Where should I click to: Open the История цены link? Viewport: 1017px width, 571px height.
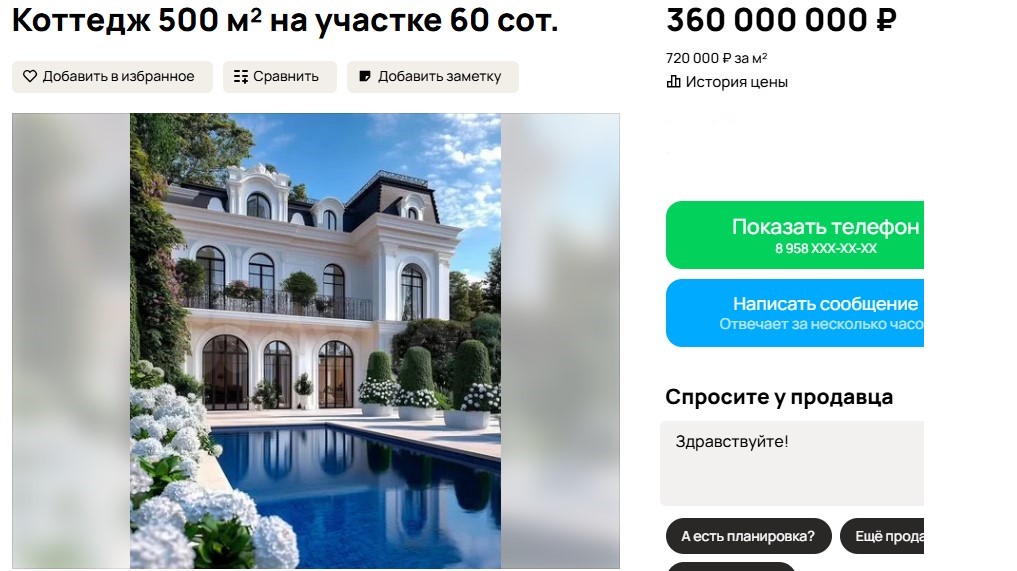click(737, 82)
